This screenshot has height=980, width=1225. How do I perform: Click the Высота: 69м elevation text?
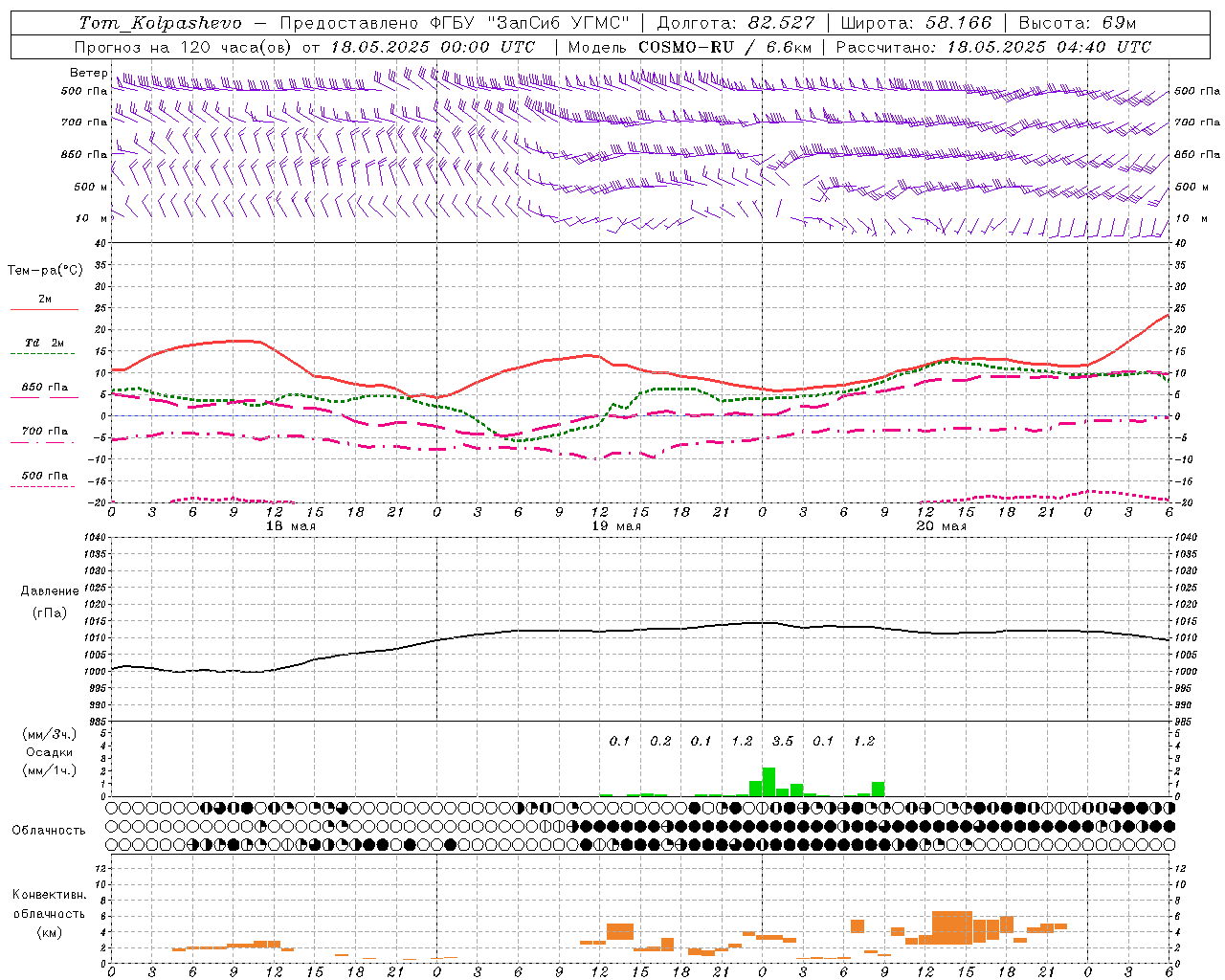coord(1077,22)
